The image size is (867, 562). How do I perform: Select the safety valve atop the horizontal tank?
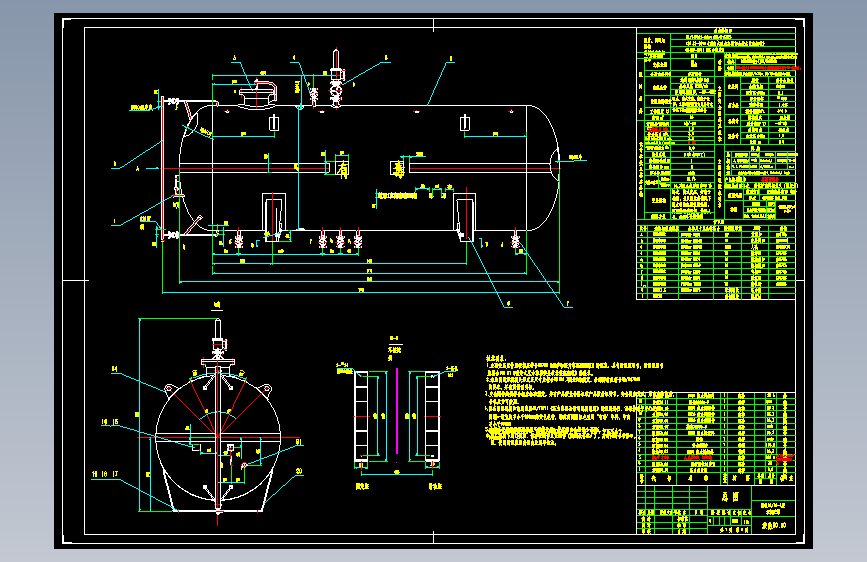336,77
